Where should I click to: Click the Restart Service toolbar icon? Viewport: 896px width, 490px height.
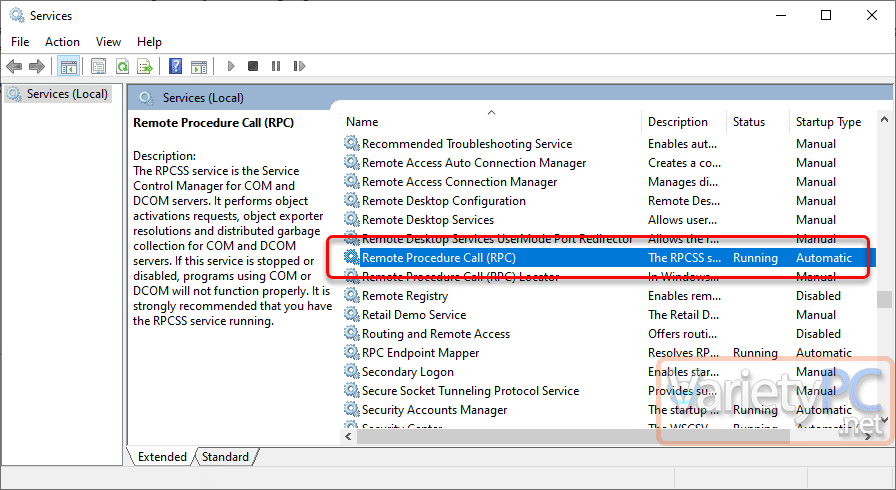(x=299, y=66)
